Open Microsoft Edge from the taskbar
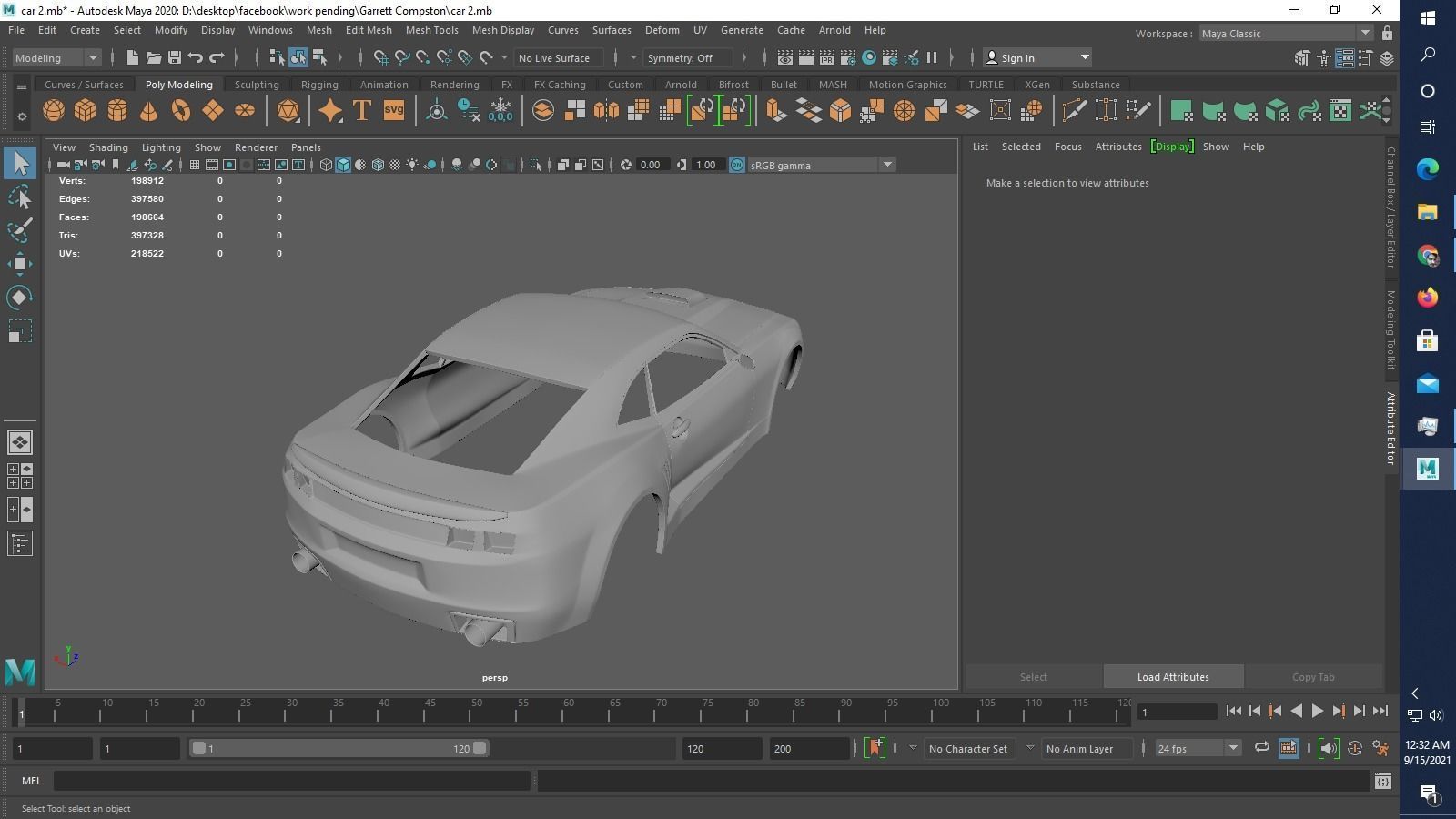1456x819 pixels. click(x=1427, y=168)
